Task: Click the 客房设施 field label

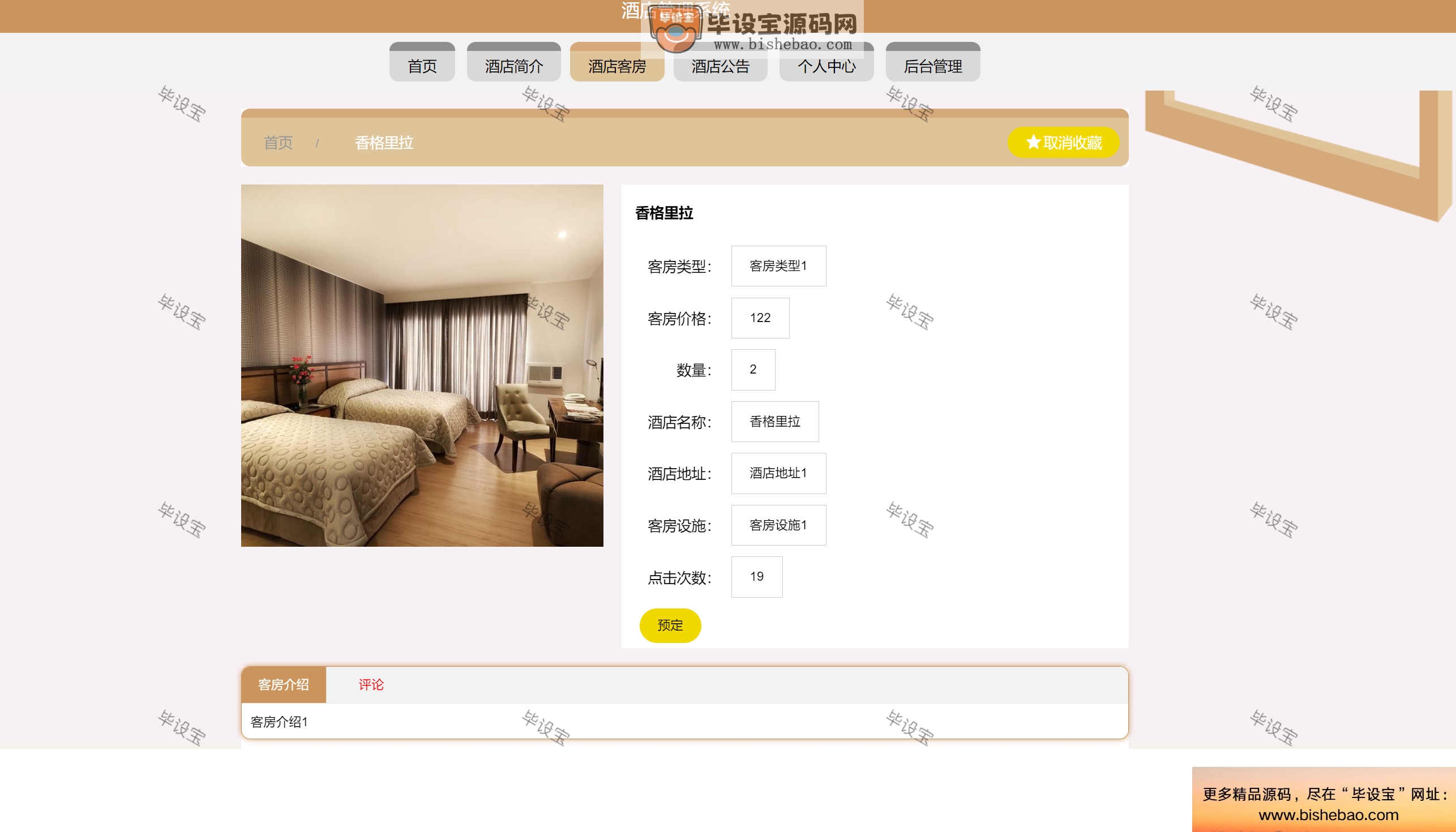Action: tap(679, 525)
